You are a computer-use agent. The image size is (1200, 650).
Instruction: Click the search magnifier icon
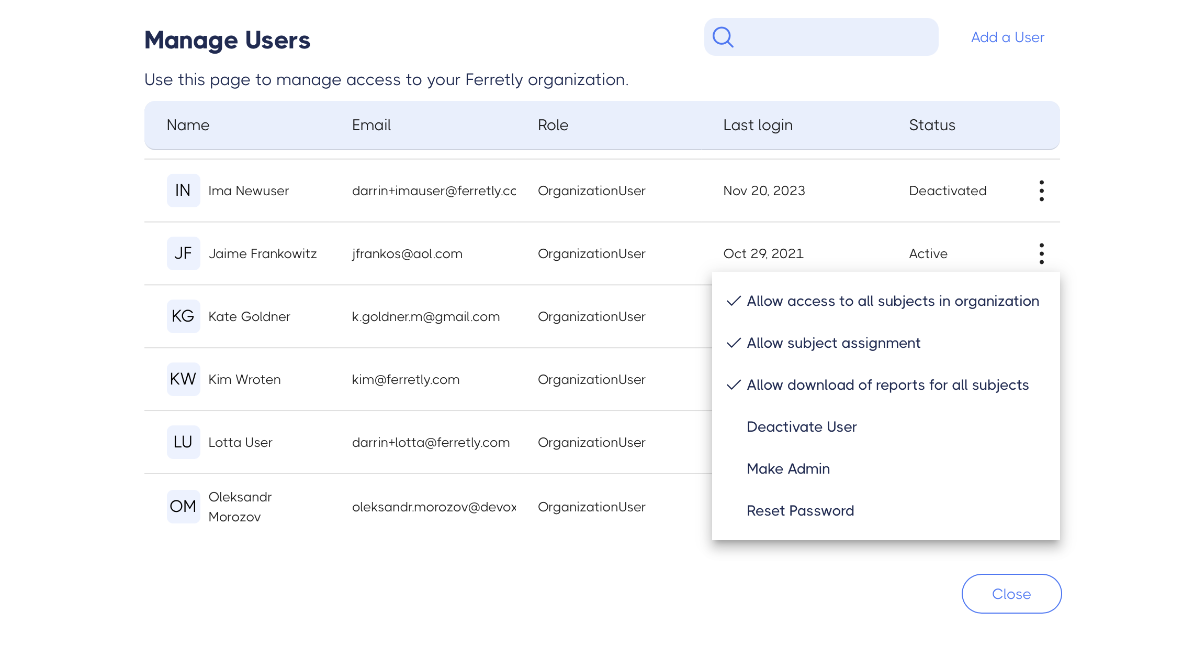click(x=723, y=38)
